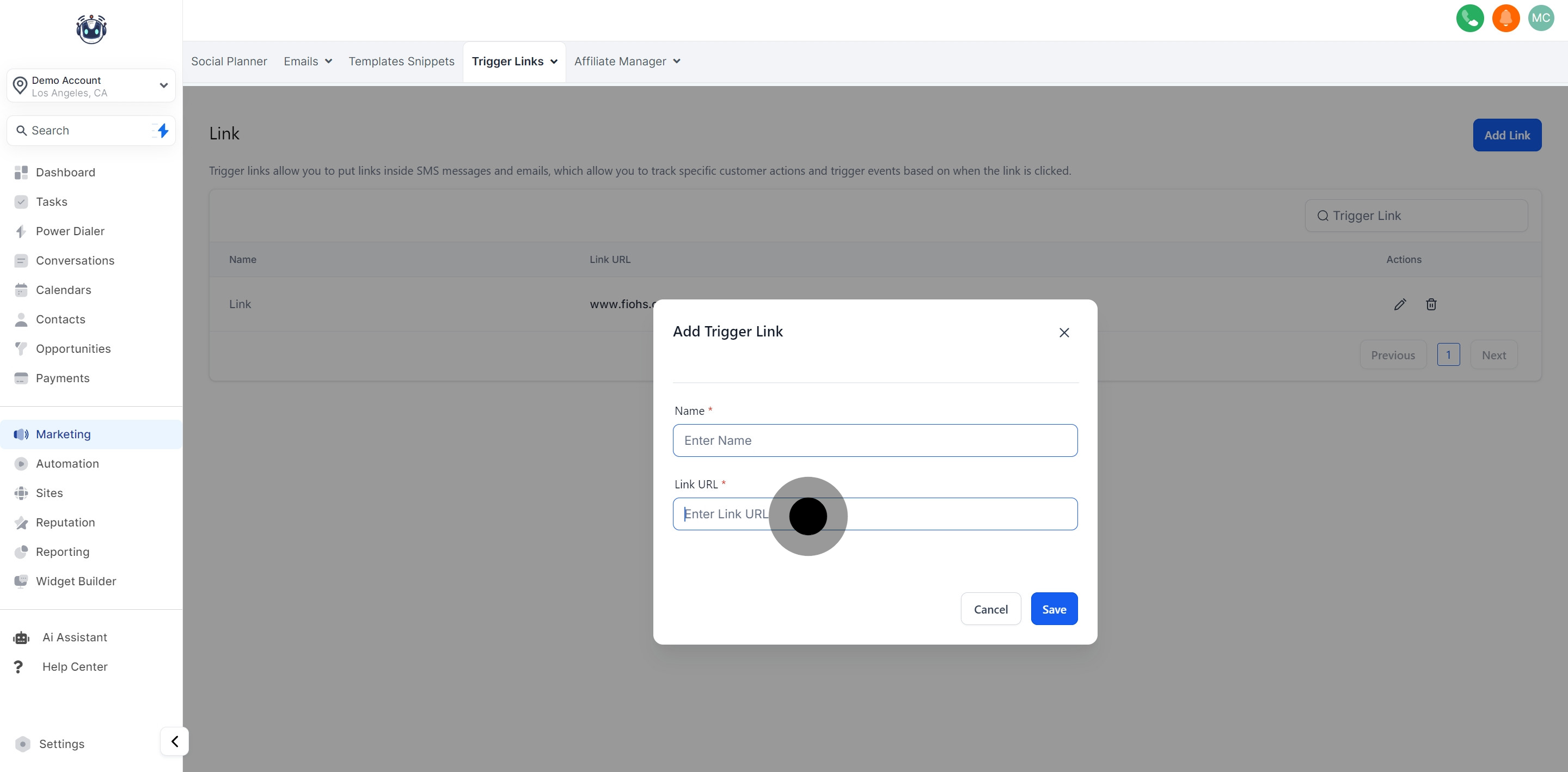Switch to the Social Planner tab
This screenshot has width=1568, height=772.
point(229,62)
